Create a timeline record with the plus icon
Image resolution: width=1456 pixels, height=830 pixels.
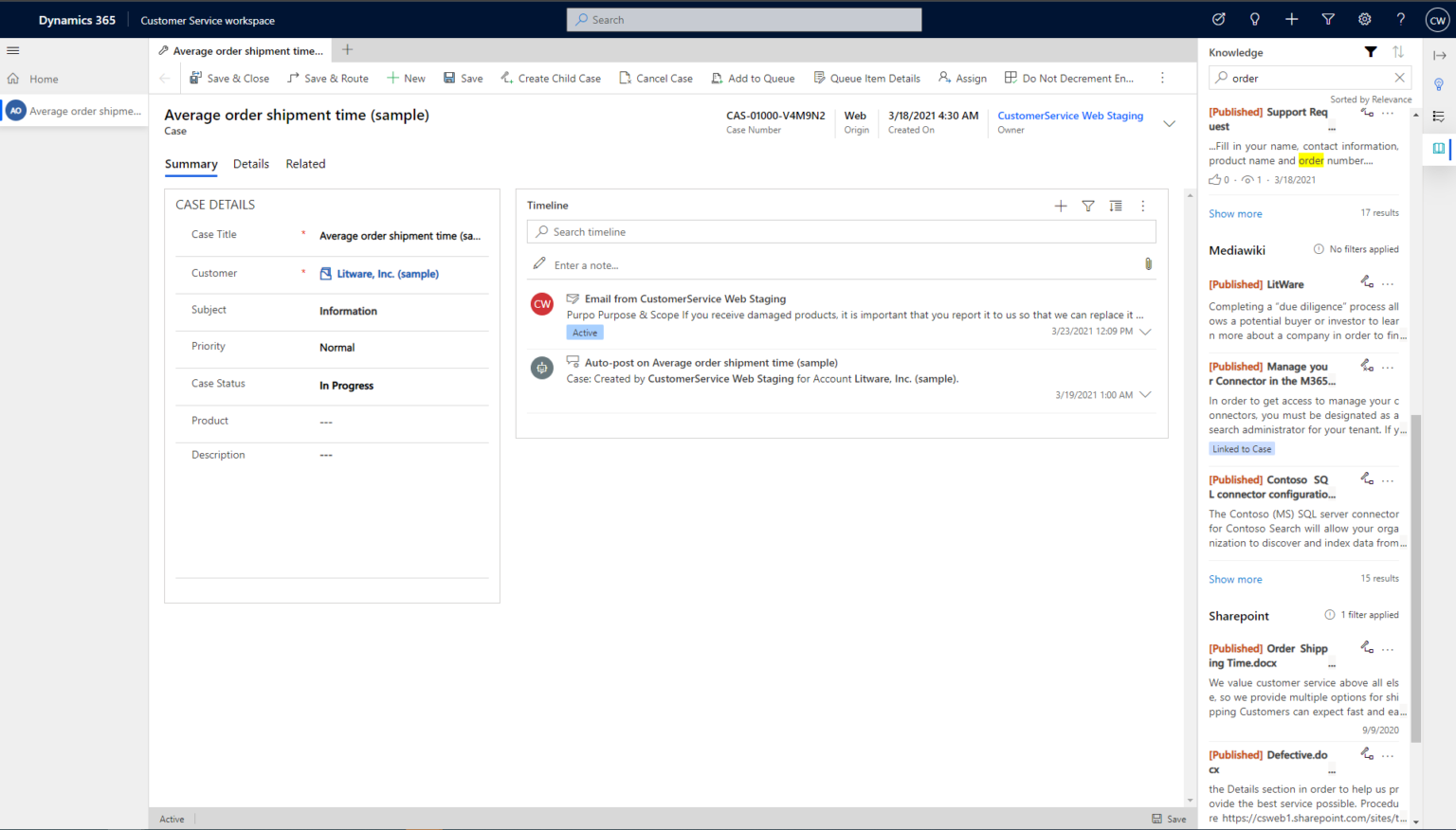tap(1061, 206)
